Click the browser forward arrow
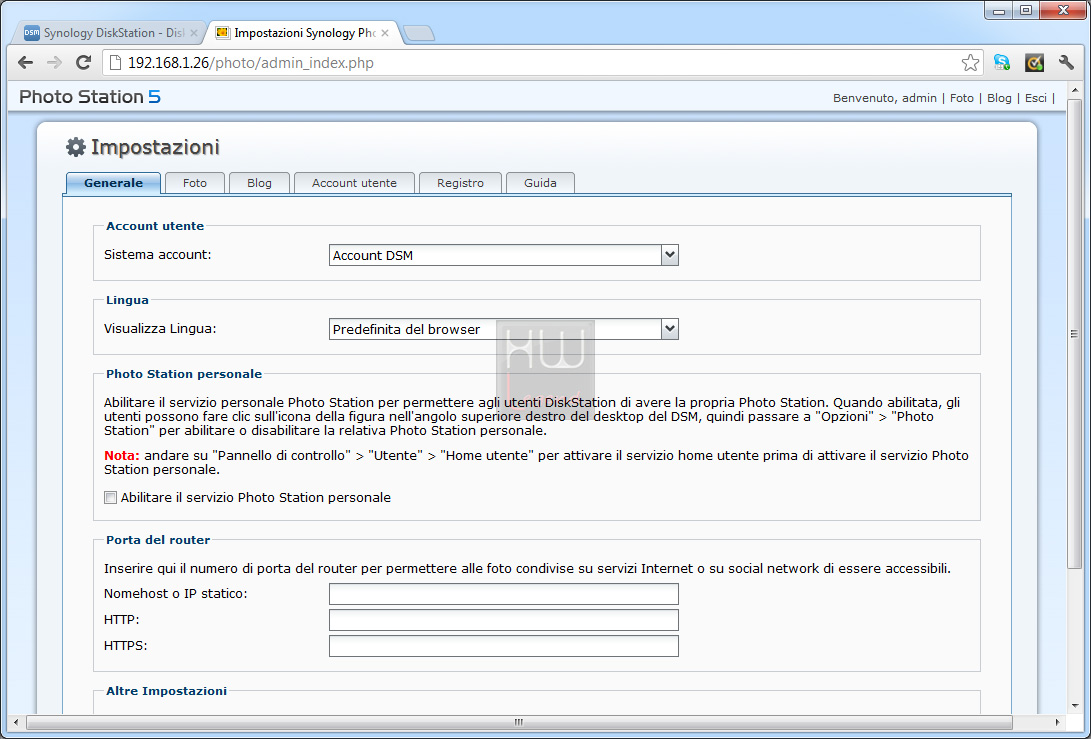The image size is (1091, 739). tap(54, 63)
